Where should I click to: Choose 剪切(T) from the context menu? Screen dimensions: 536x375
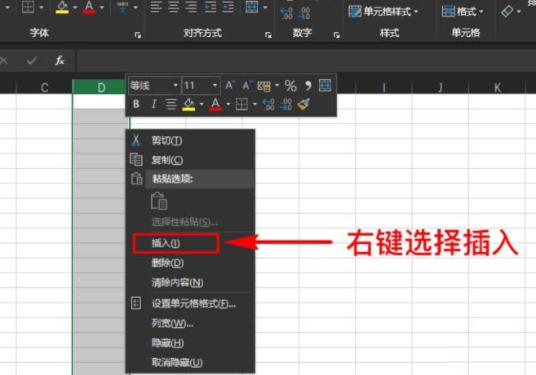[191, 140]
